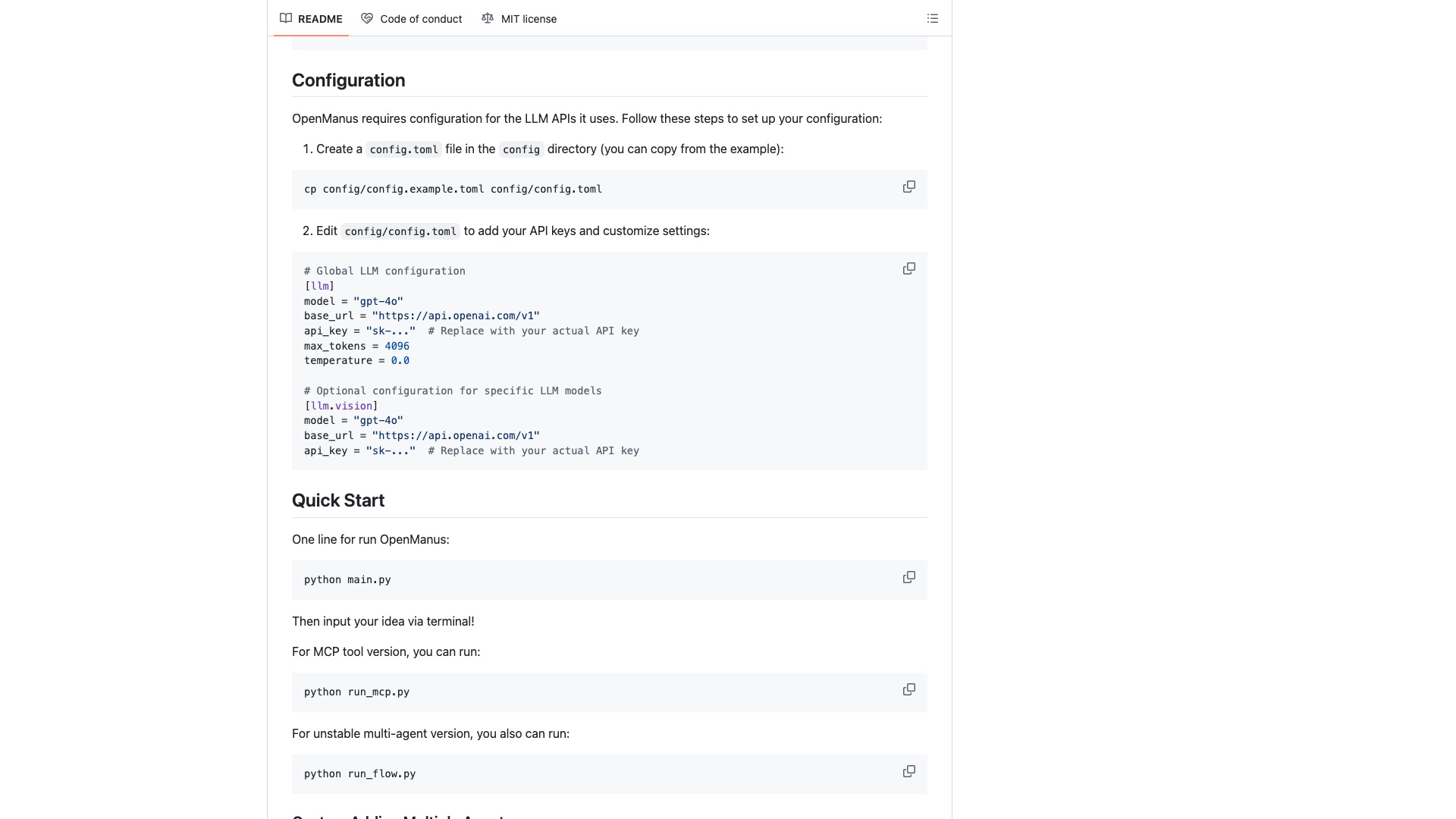Open the README outline menu
Image resolution: width=1456 pixels, height=819 pixels.
pos(932,18)
